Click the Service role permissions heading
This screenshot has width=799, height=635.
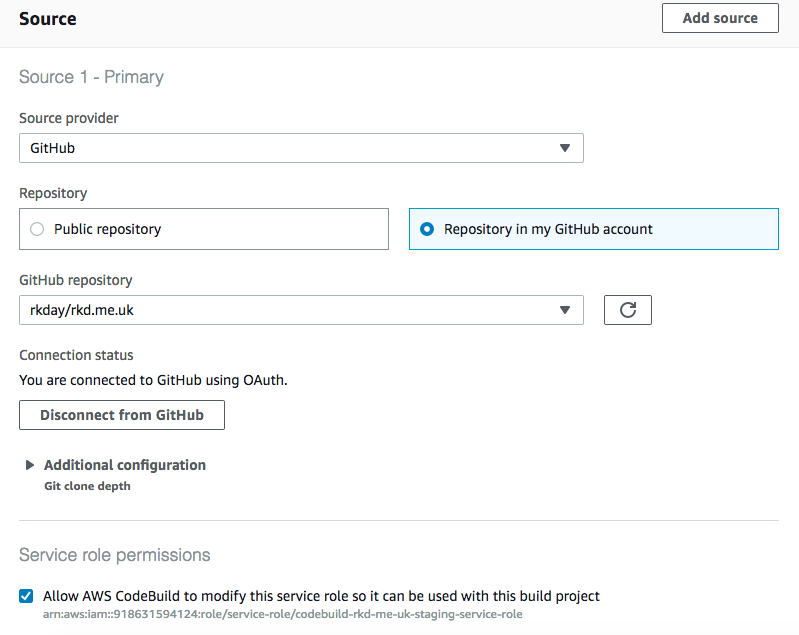[115, 555]
